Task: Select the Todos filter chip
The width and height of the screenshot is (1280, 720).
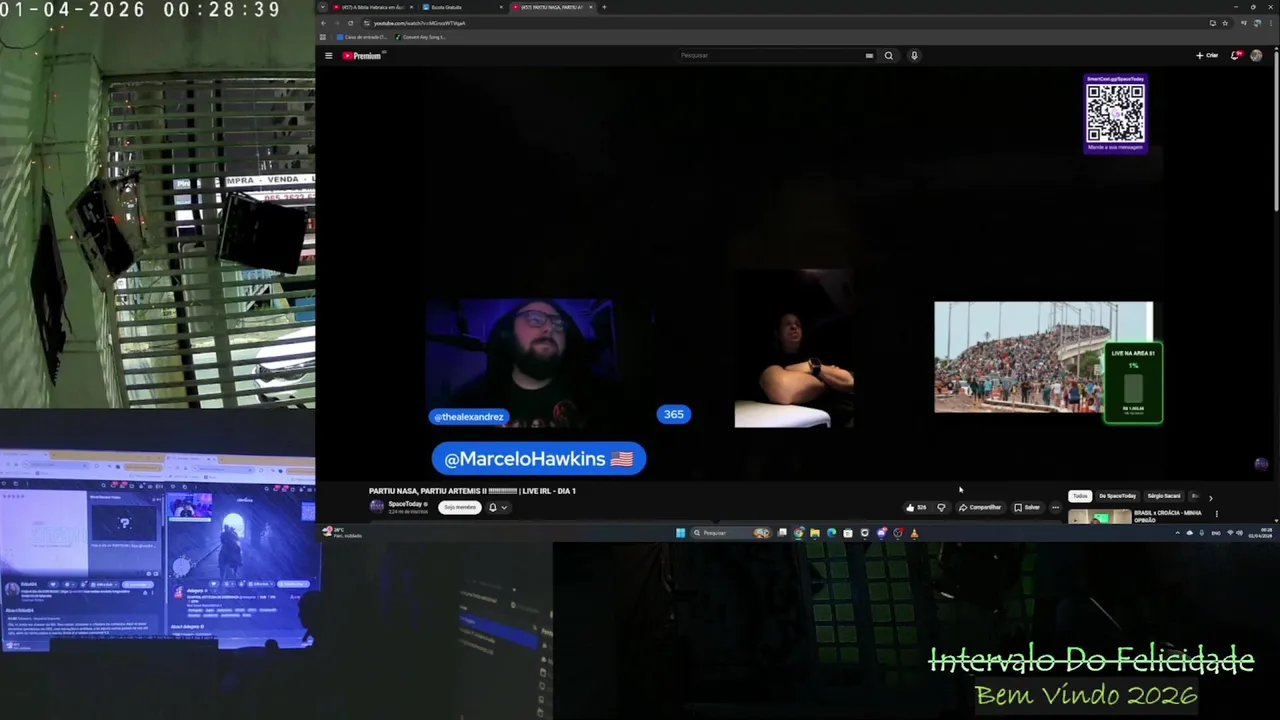Action: (x=1080, y=496)
